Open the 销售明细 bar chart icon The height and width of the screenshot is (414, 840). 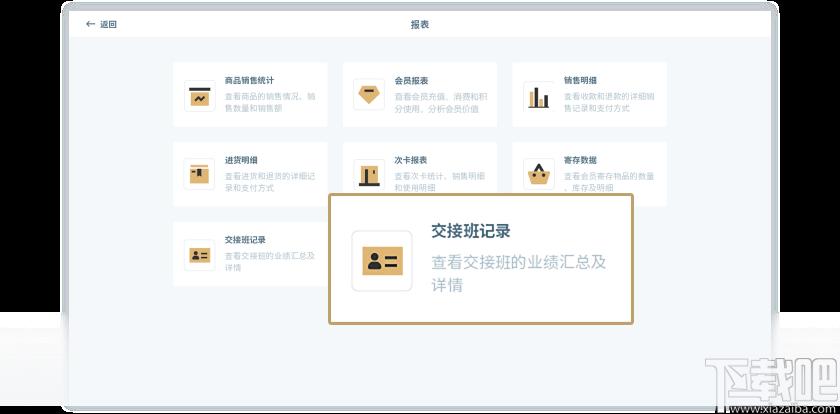[x=538, y=96]
